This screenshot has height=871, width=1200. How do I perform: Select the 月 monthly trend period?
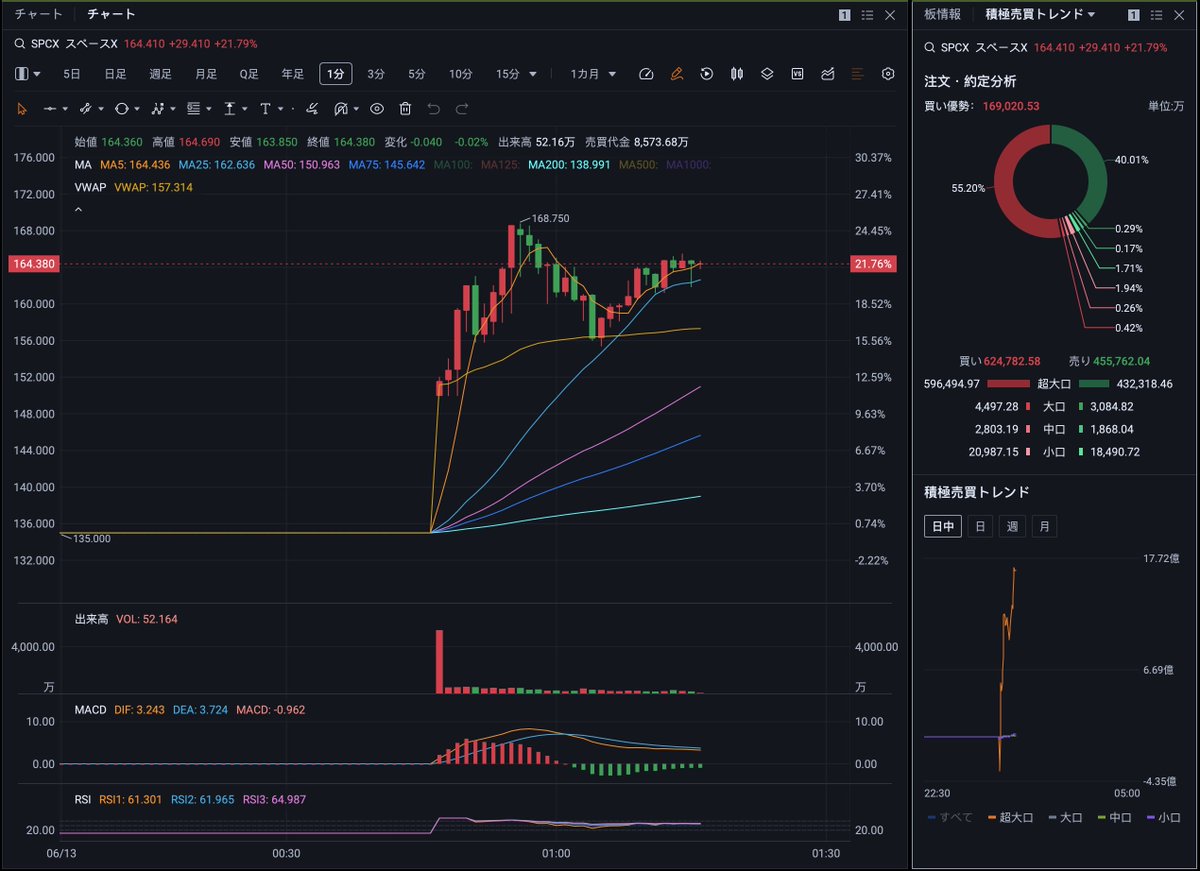coord(1044,526)
